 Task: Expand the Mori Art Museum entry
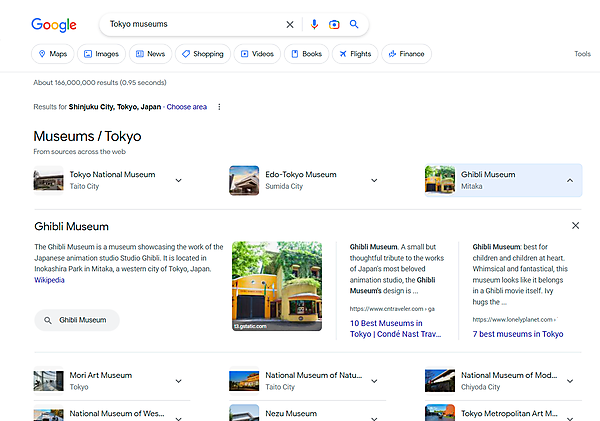coord(178,381)
